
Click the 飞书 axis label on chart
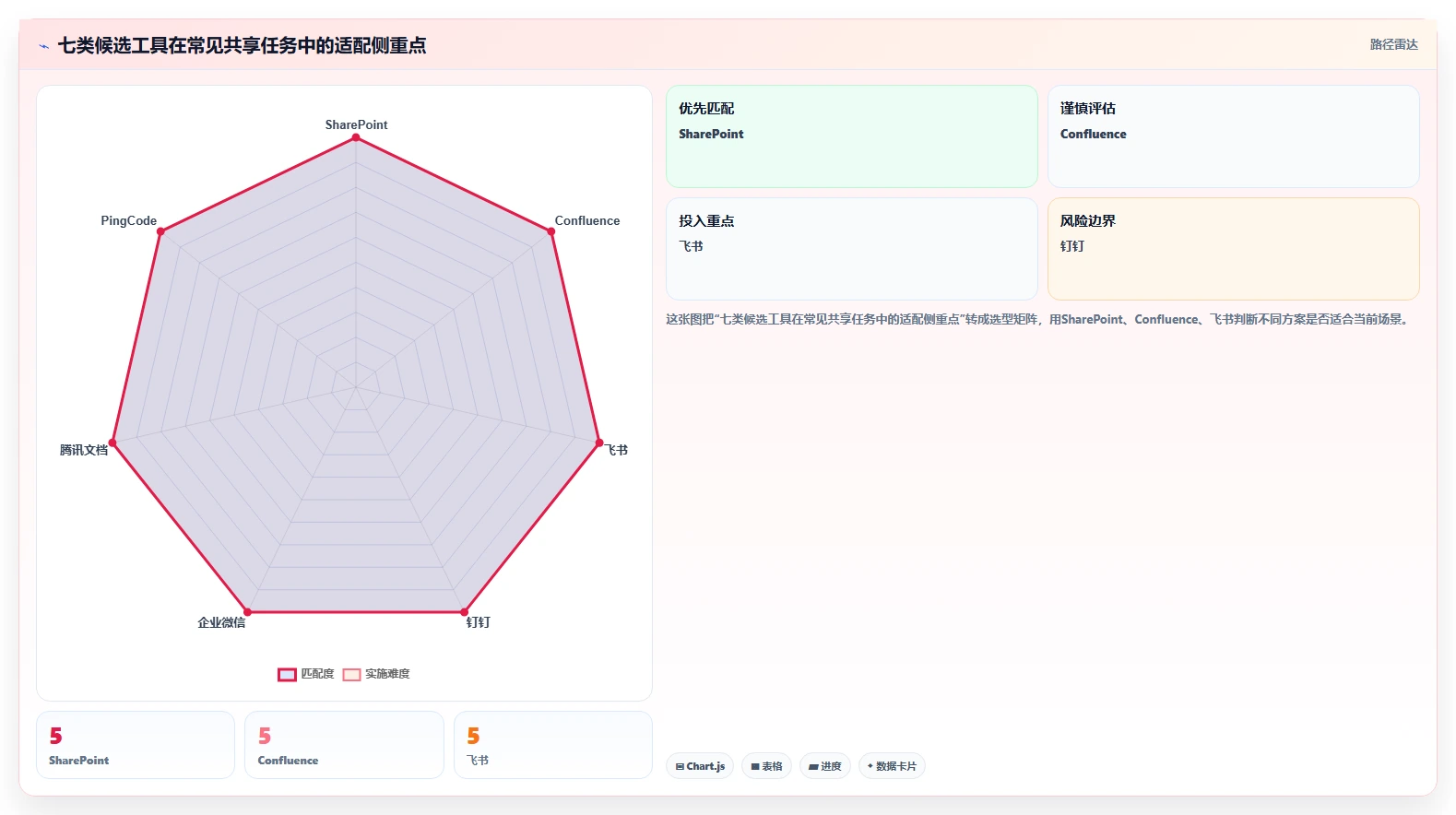[617, 450]
